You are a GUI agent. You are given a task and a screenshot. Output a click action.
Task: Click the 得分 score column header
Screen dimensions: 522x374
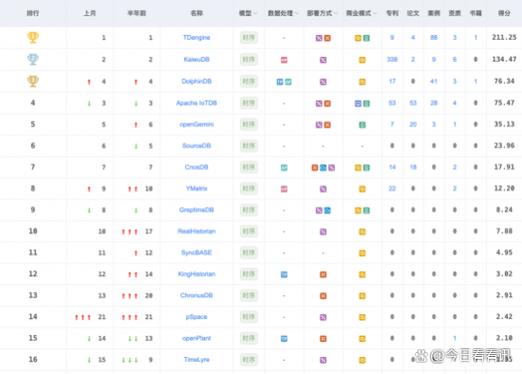[x=504, y=13]
